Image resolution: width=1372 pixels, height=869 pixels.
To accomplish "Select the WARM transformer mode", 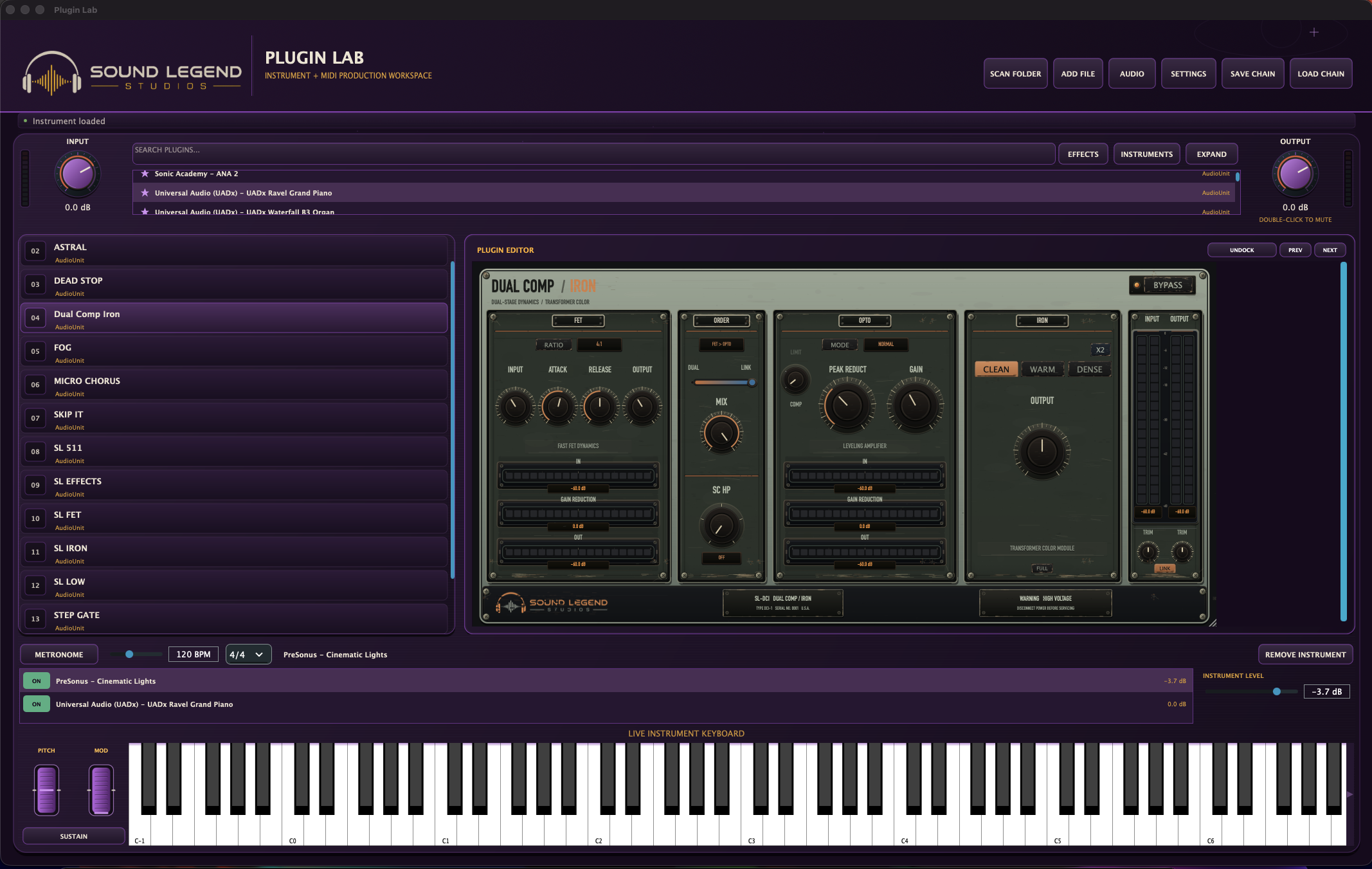I will coord(1042,369).
